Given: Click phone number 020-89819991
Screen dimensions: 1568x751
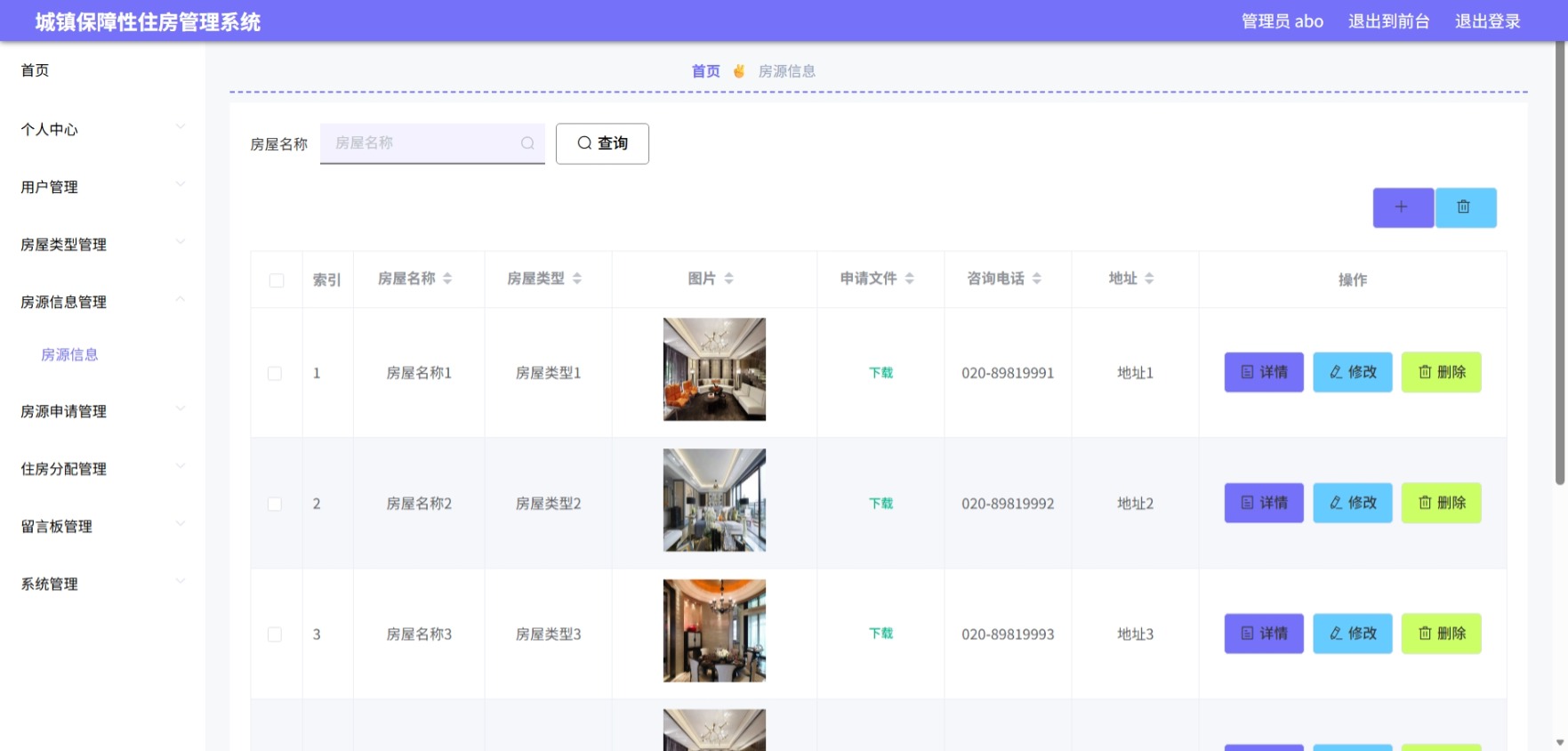Looking at the screenshot, I should click(1008, 374).
